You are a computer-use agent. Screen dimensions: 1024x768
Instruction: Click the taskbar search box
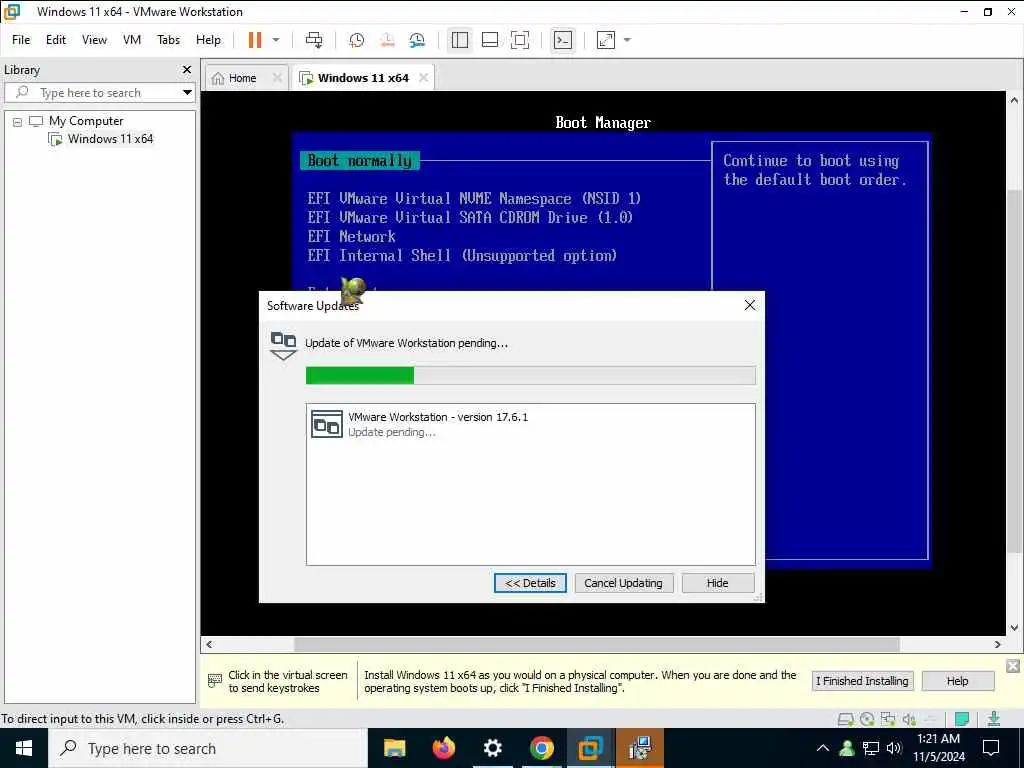coord(208,748)
